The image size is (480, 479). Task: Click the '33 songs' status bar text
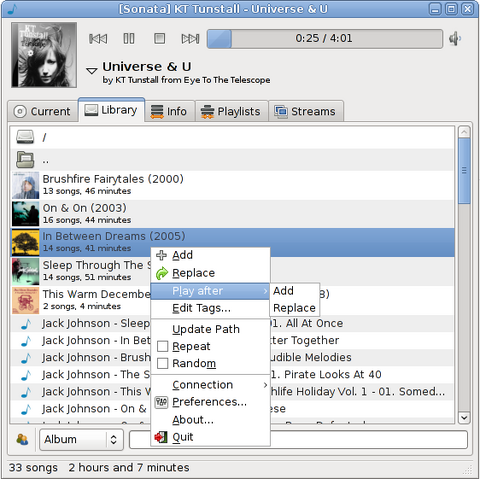click(33, 468)
